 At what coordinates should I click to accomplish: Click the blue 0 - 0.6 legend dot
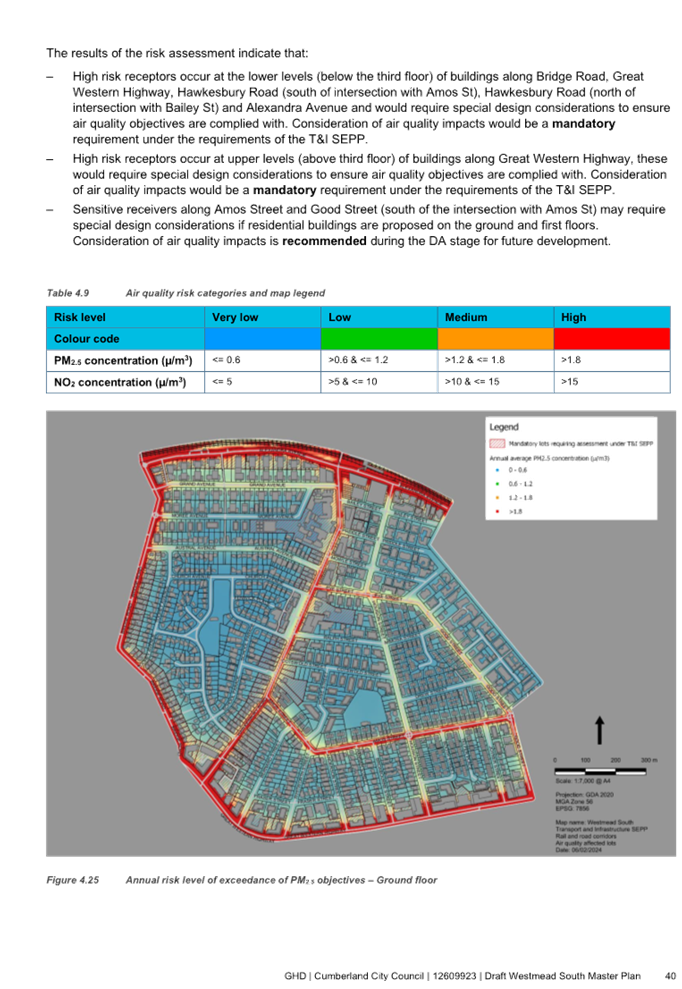pos(497,470)
